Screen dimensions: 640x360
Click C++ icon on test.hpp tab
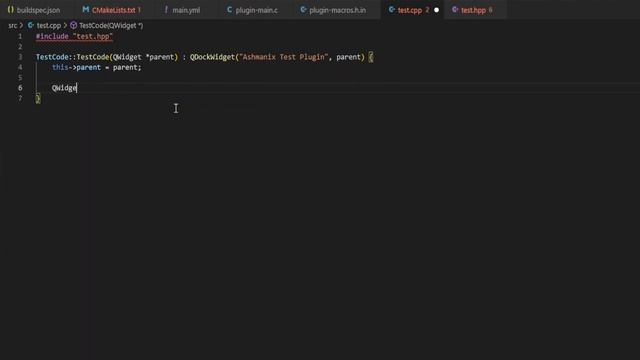[455, 9]
